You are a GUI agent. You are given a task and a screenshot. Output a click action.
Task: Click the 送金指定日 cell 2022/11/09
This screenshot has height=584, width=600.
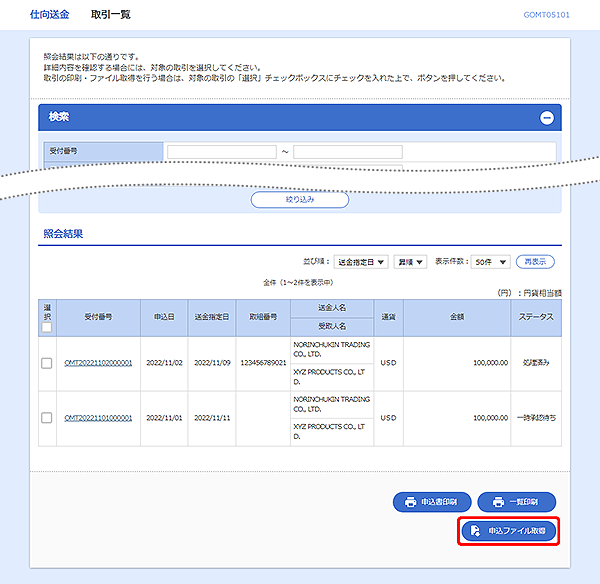coord(212,363)
